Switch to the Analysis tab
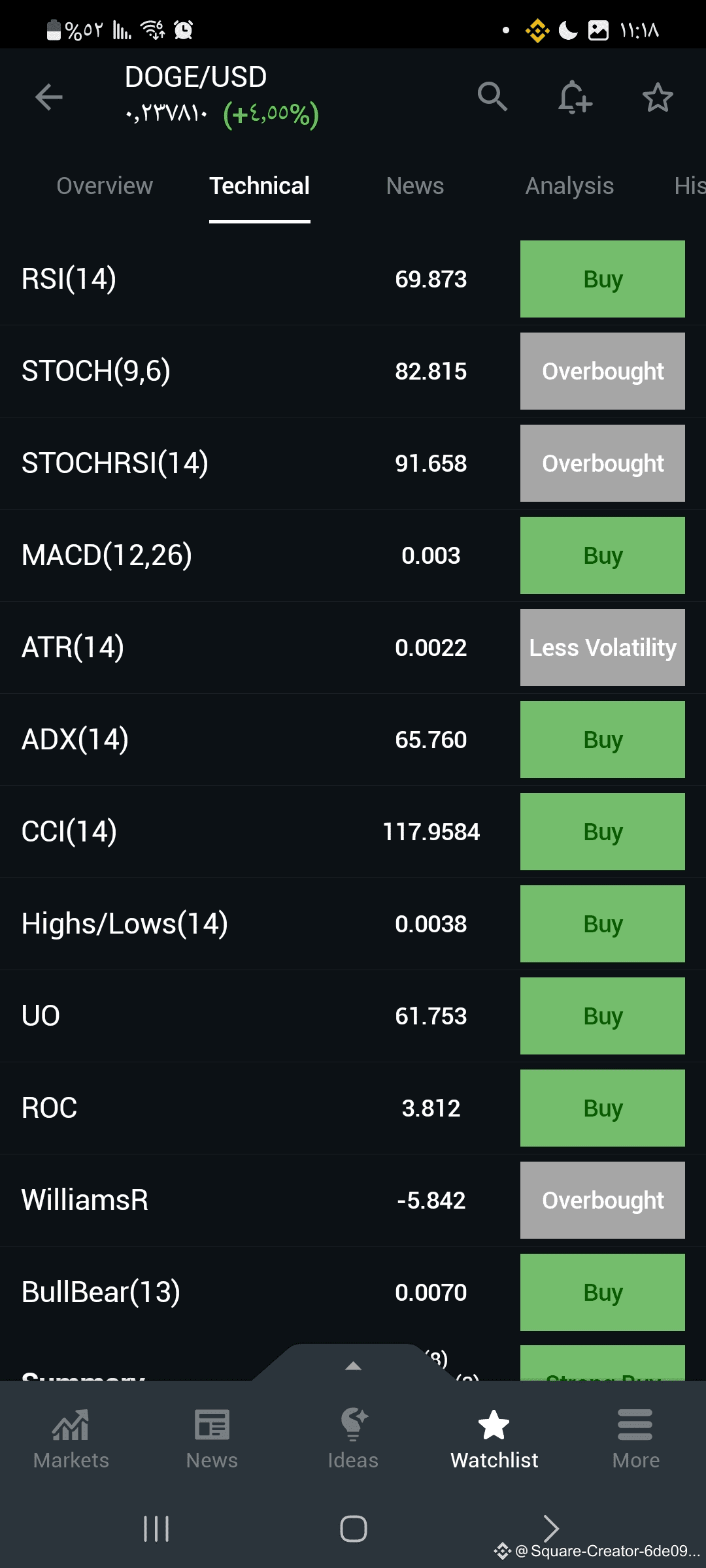The height and width of the screenshot is (1568, 706). click(569, 186)
